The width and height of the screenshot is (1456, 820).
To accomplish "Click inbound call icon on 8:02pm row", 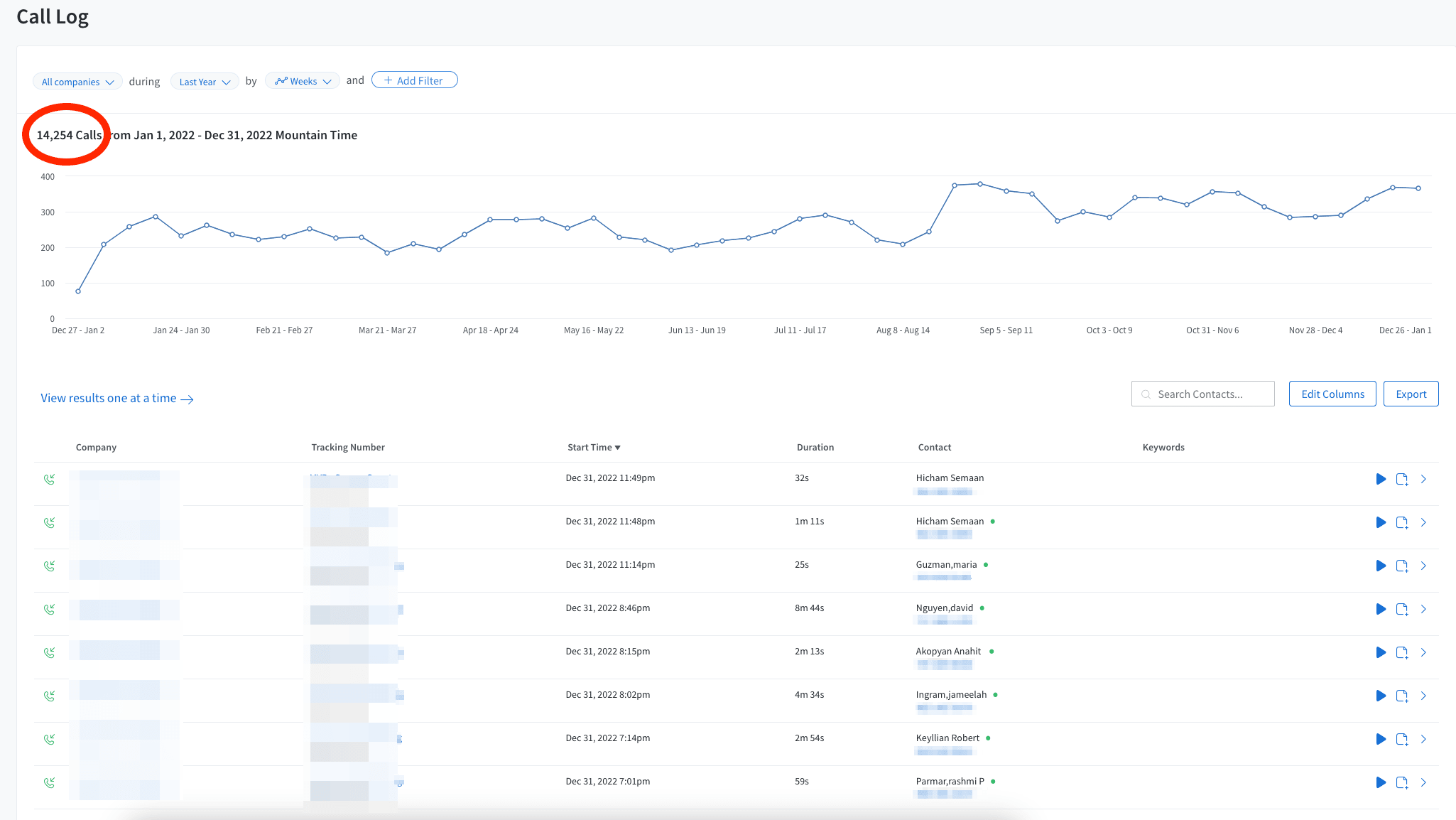I will point(49,696).
